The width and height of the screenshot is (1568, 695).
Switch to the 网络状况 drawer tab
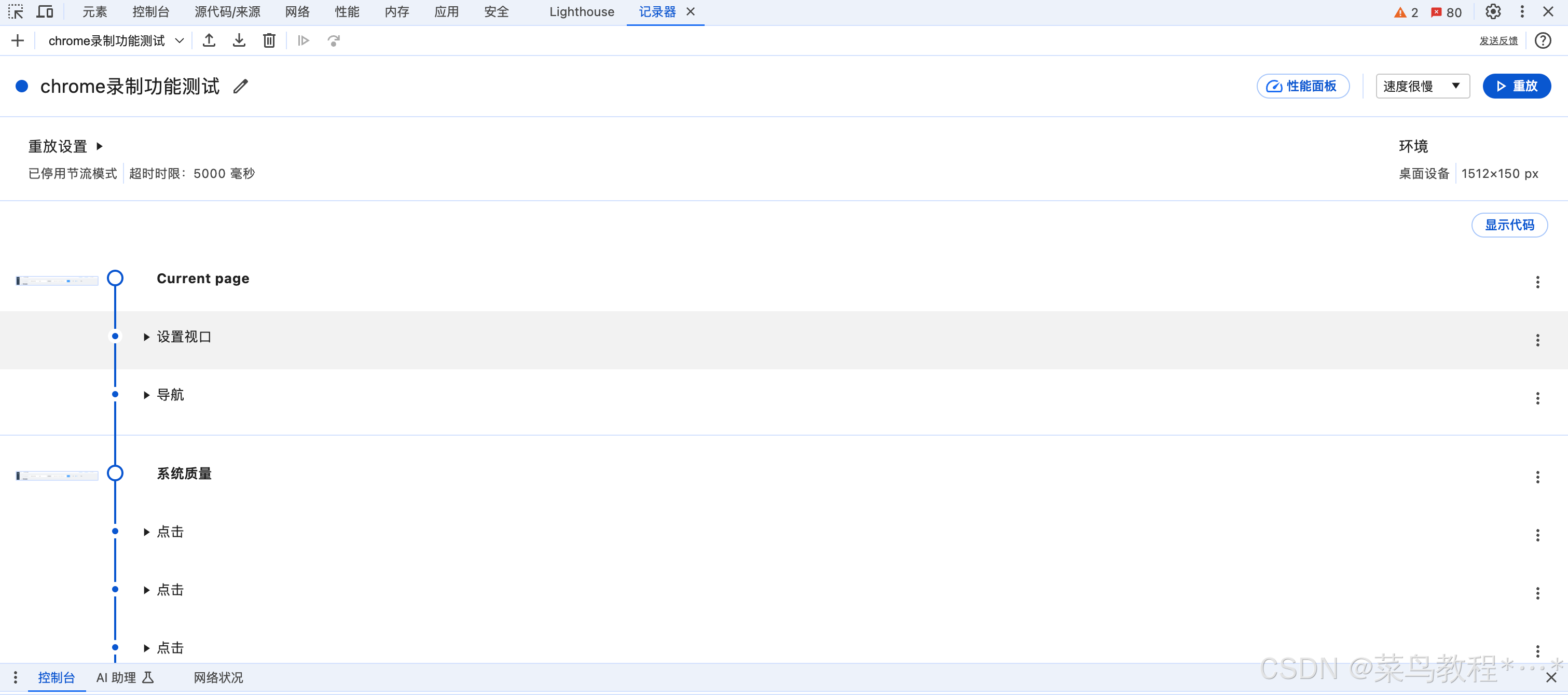[218, 677]
